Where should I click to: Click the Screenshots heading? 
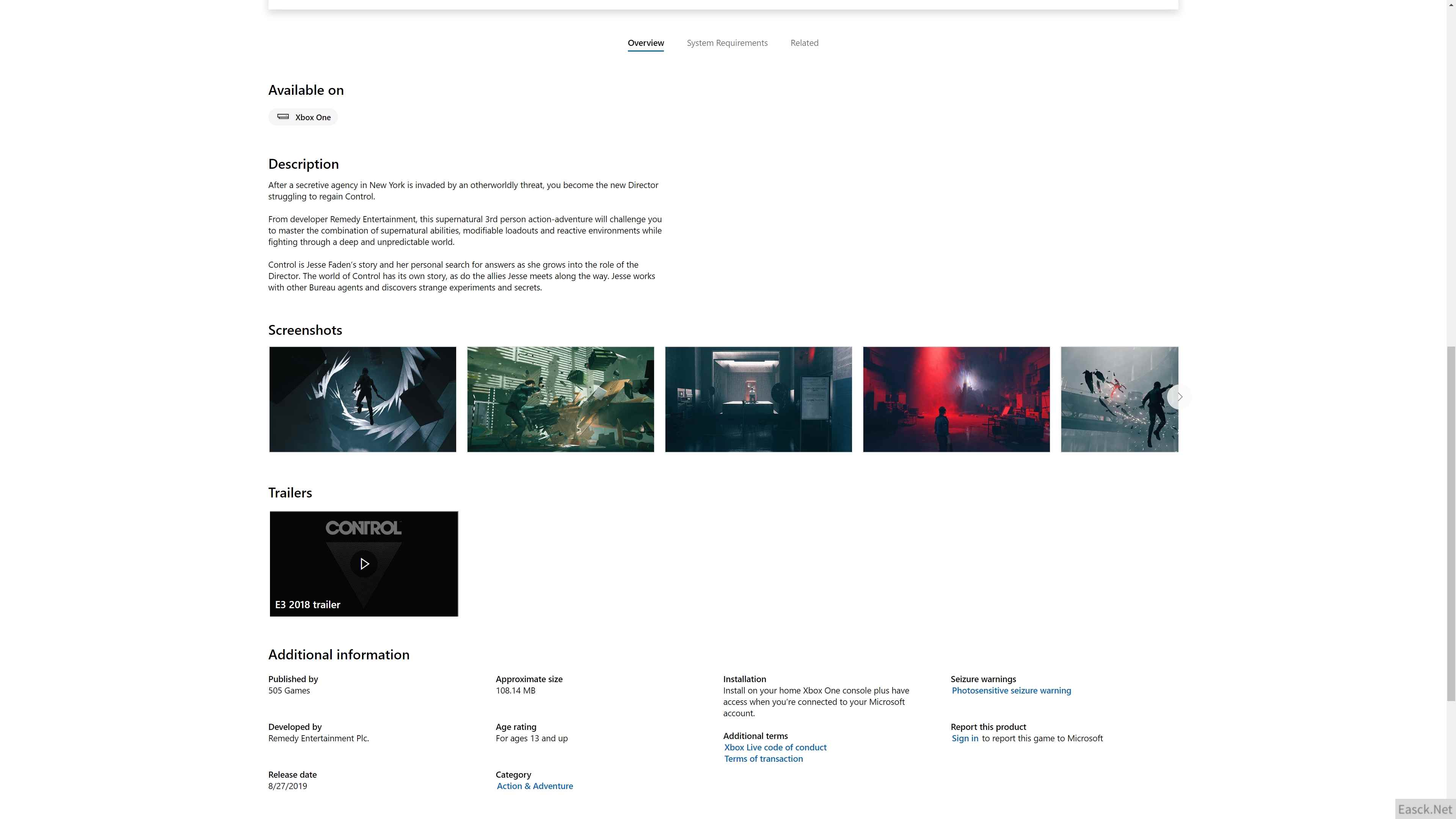click(305, 330)
